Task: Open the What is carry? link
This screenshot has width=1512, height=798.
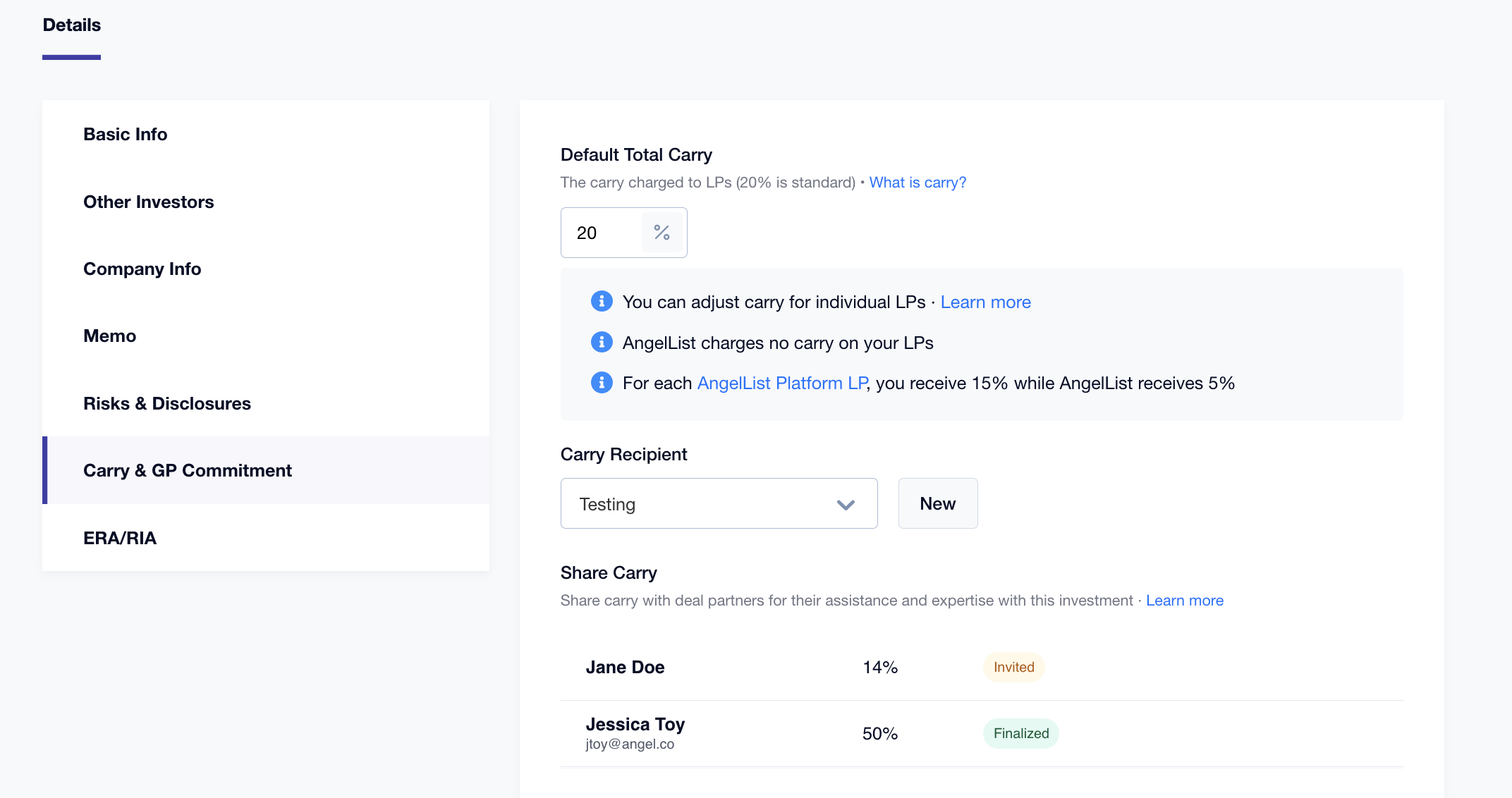Action: pos(917,183)
